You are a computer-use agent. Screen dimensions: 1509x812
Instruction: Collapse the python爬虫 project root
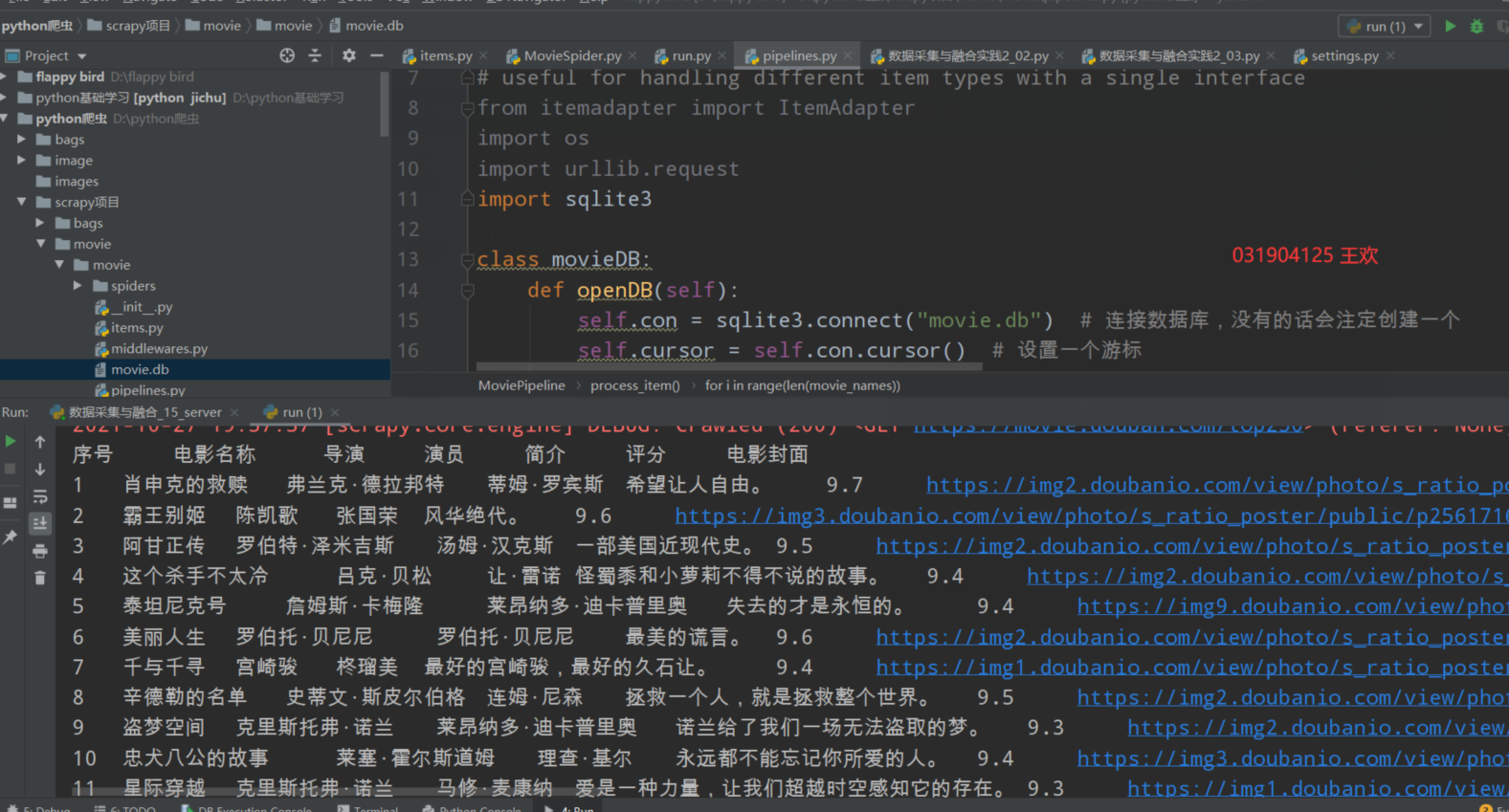click(5, 119)
